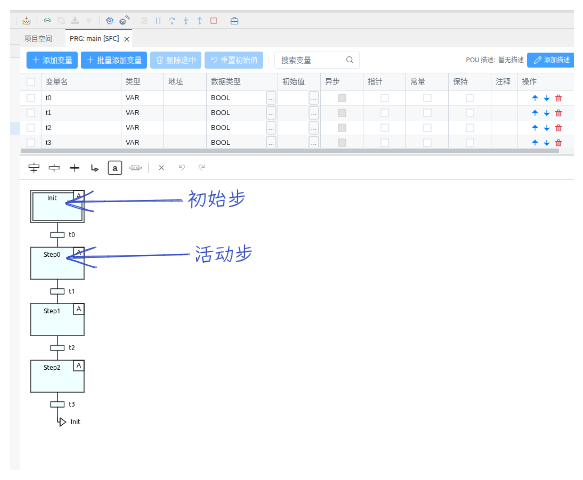Select the row checkbox for variable t0
Screen dimensions: 583x480
tap(31, 98)
